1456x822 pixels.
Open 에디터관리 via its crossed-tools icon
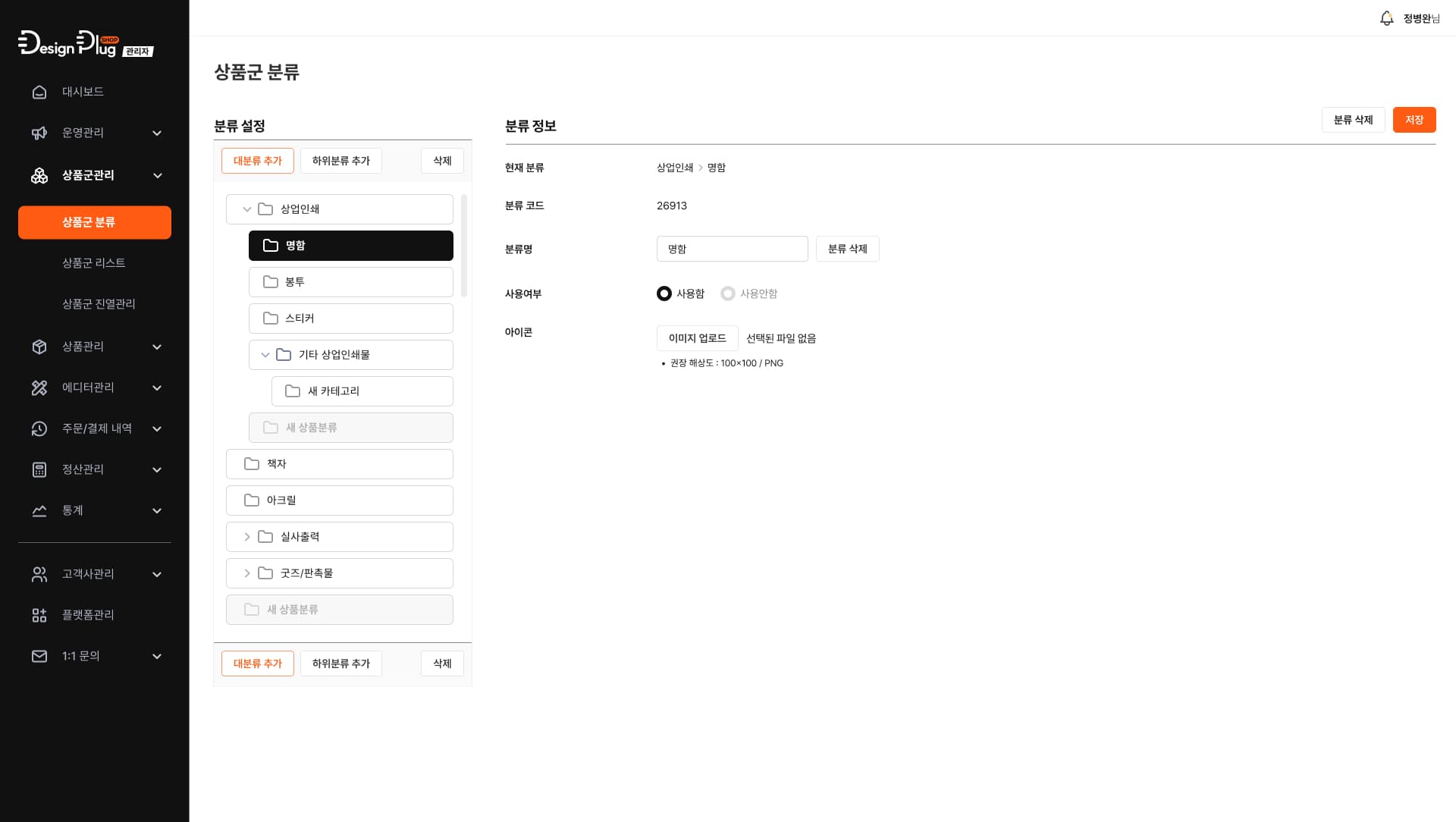coord(39,387)
